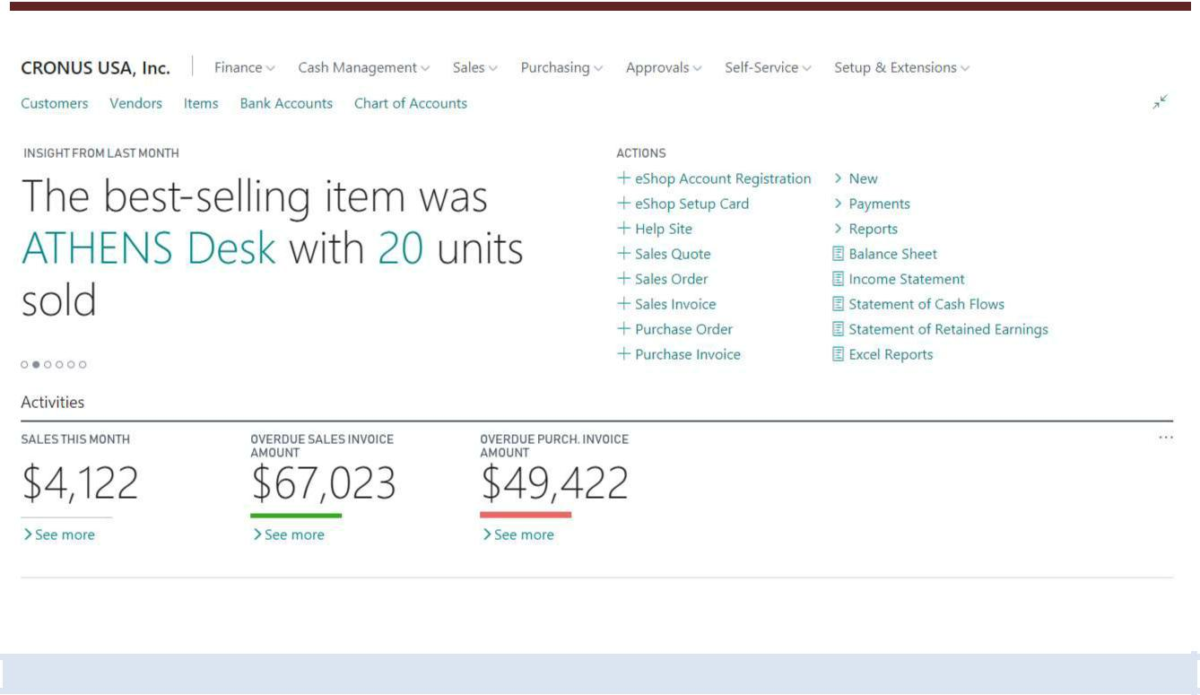Screen dimensions: 1200x695
Task: Open the $67,023 overdue sales invoice tile
Action: tap(323, 484)
